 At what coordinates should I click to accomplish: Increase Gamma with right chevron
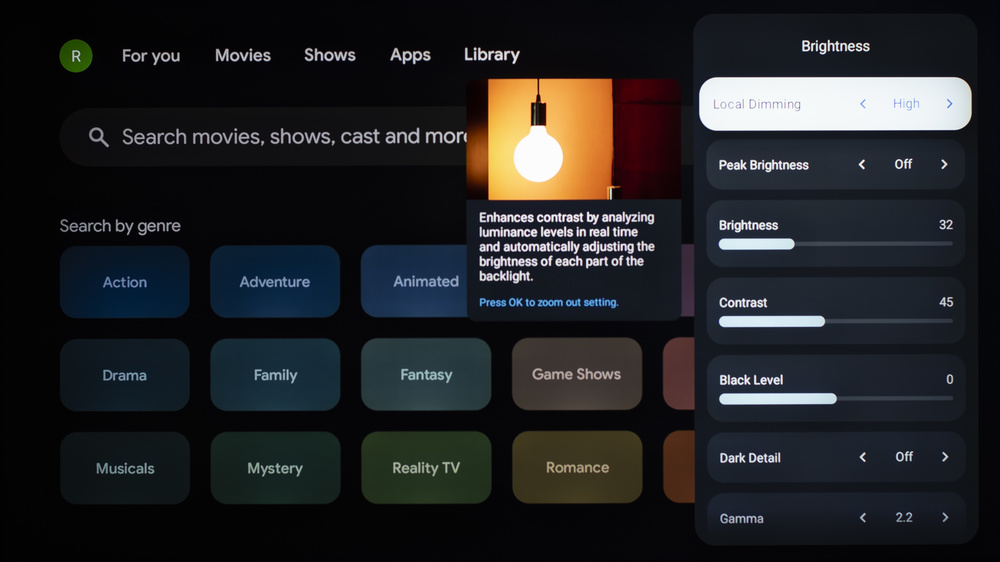[x=945, y=518]
